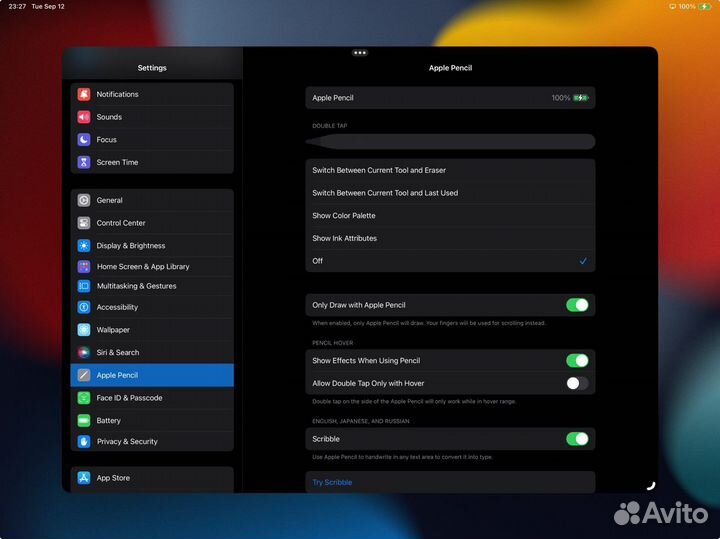Click the Siri & Search orb icon
Screen dimensions: 720x539
(84, 353)
